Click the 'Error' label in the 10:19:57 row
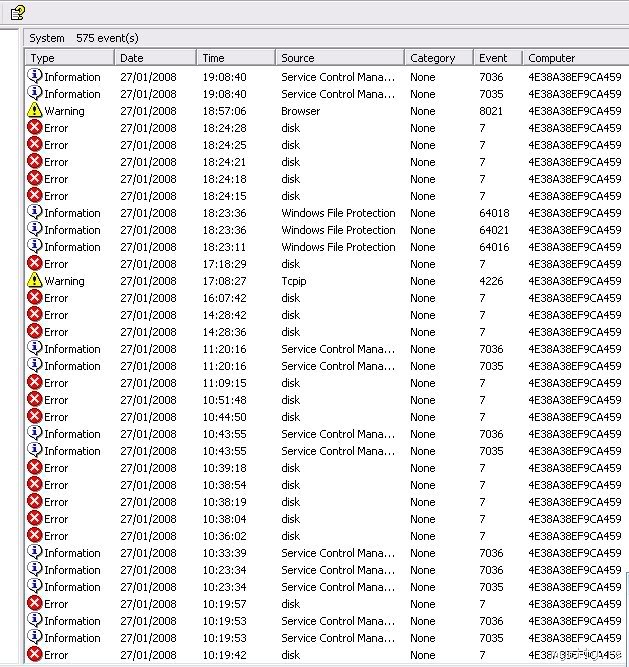Screen dimensions: 629x667 click(56, 604)
